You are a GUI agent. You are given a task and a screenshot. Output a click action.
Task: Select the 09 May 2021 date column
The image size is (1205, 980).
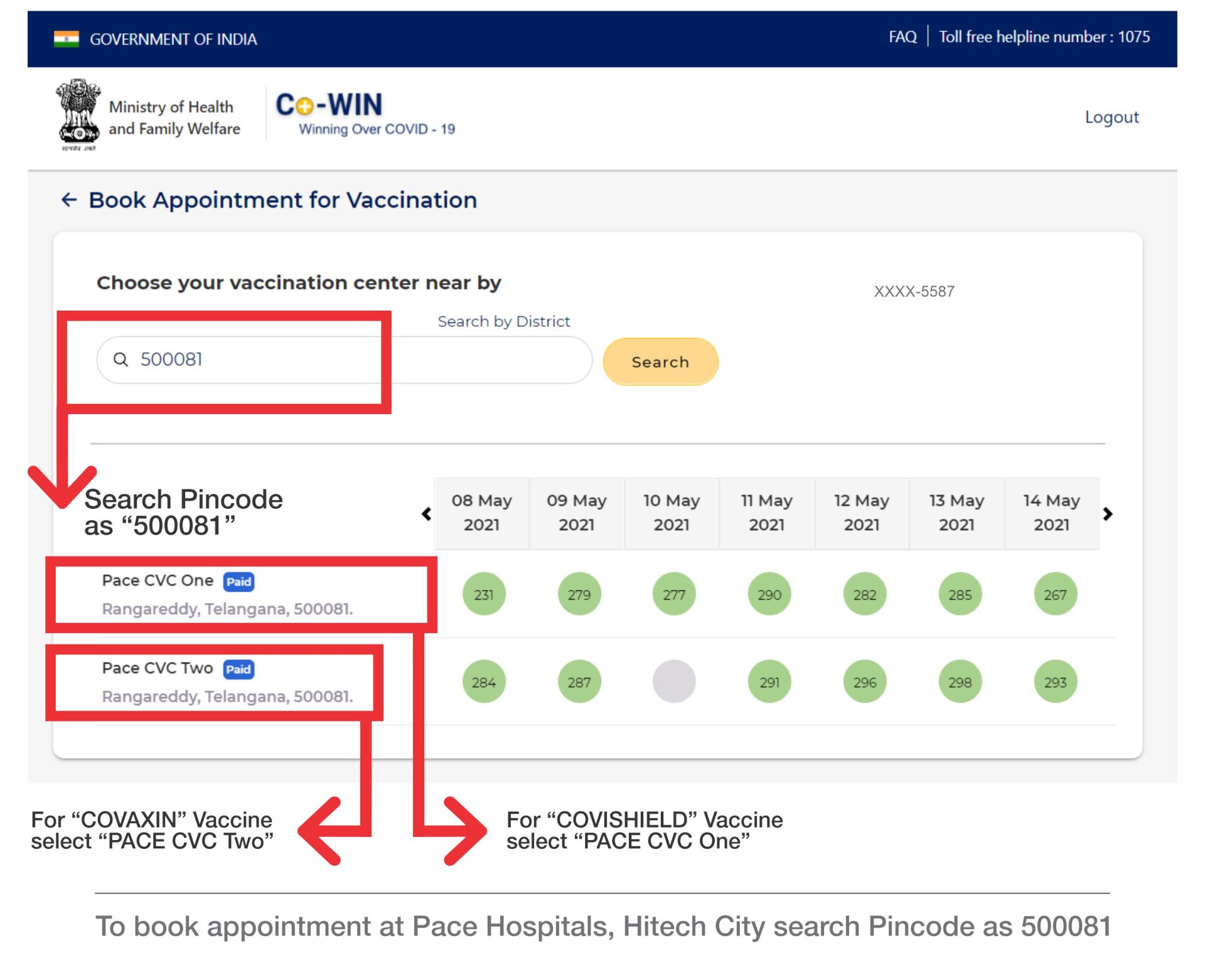click(577, 513)
